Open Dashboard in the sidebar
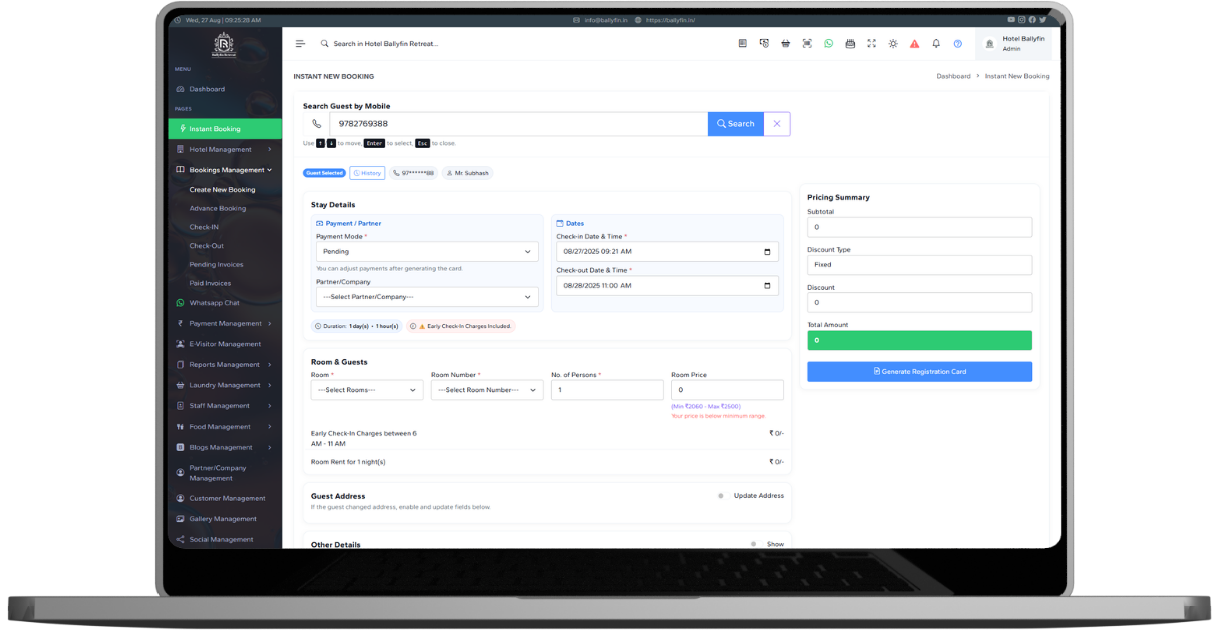Image resolution: width=1220 pixels, height=630 pixels. point(207,89)
